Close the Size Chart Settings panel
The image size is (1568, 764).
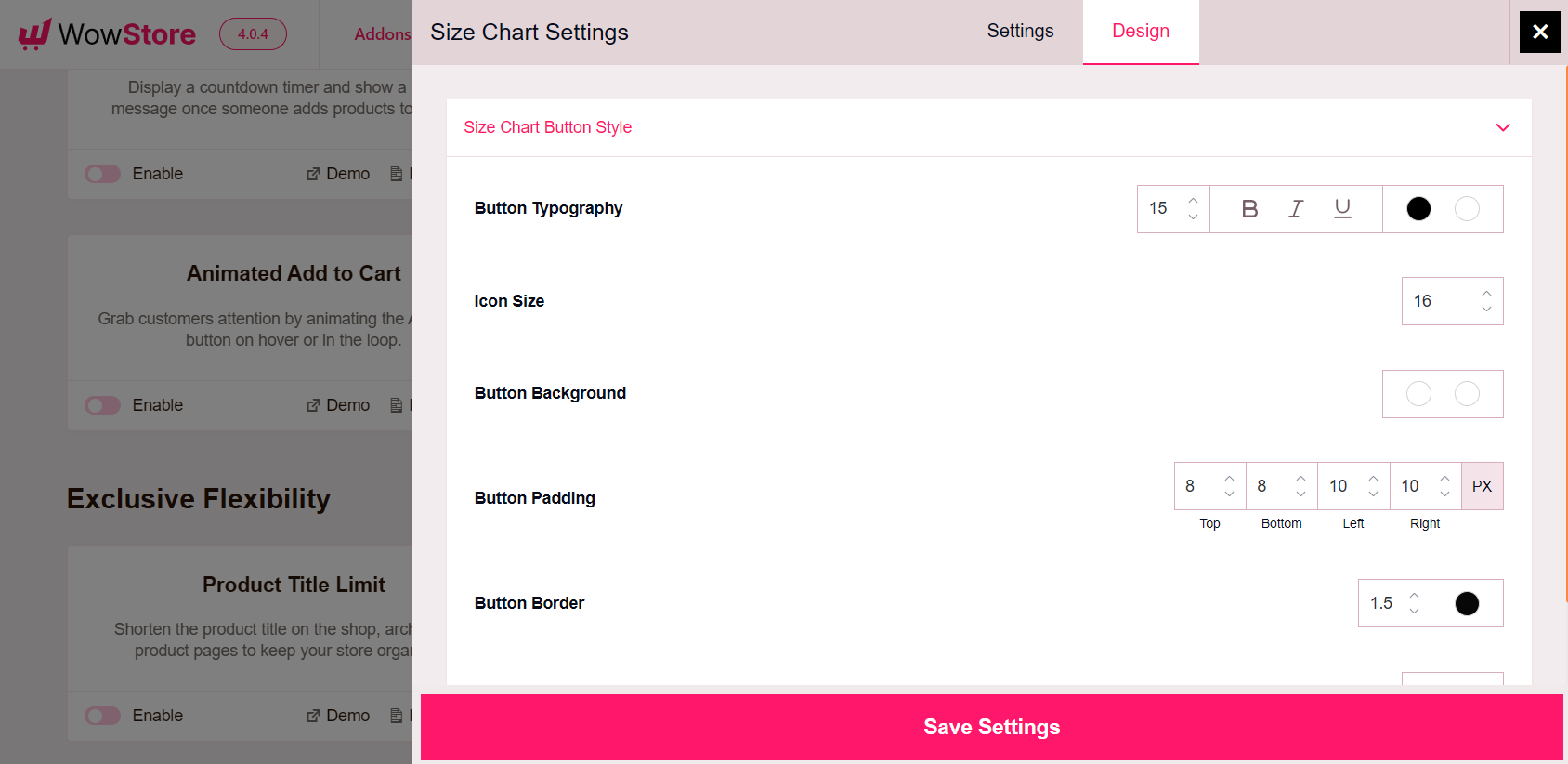click(1540, 32)
